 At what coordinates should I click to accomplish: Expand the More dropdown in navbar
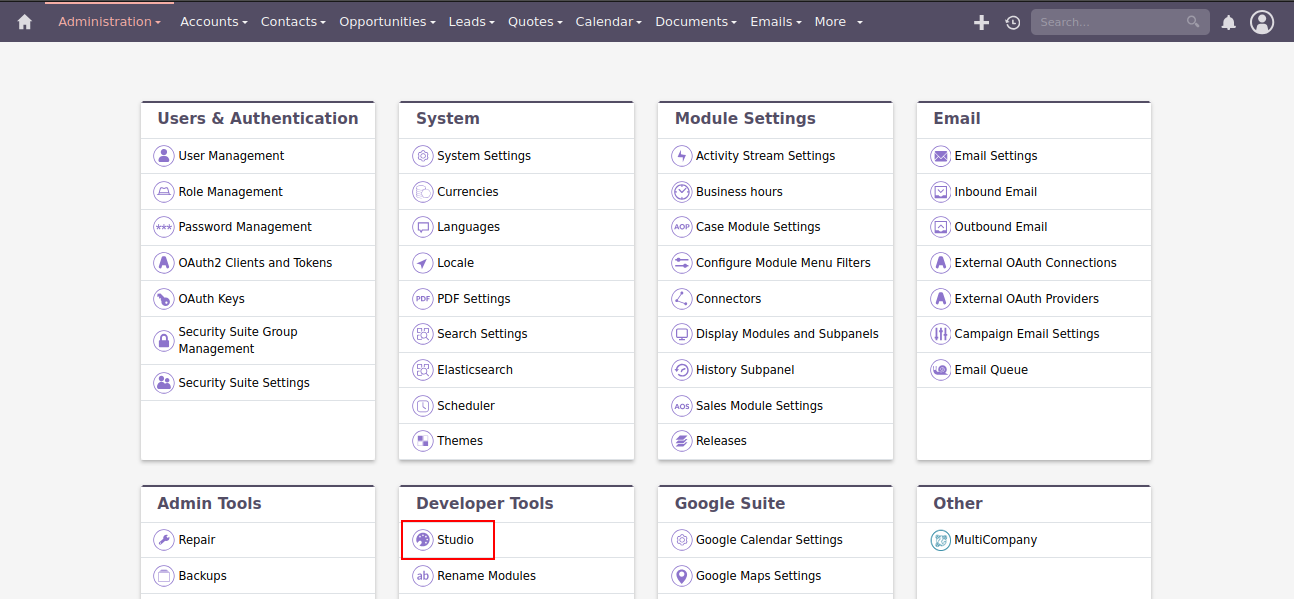tap(838, 22)
